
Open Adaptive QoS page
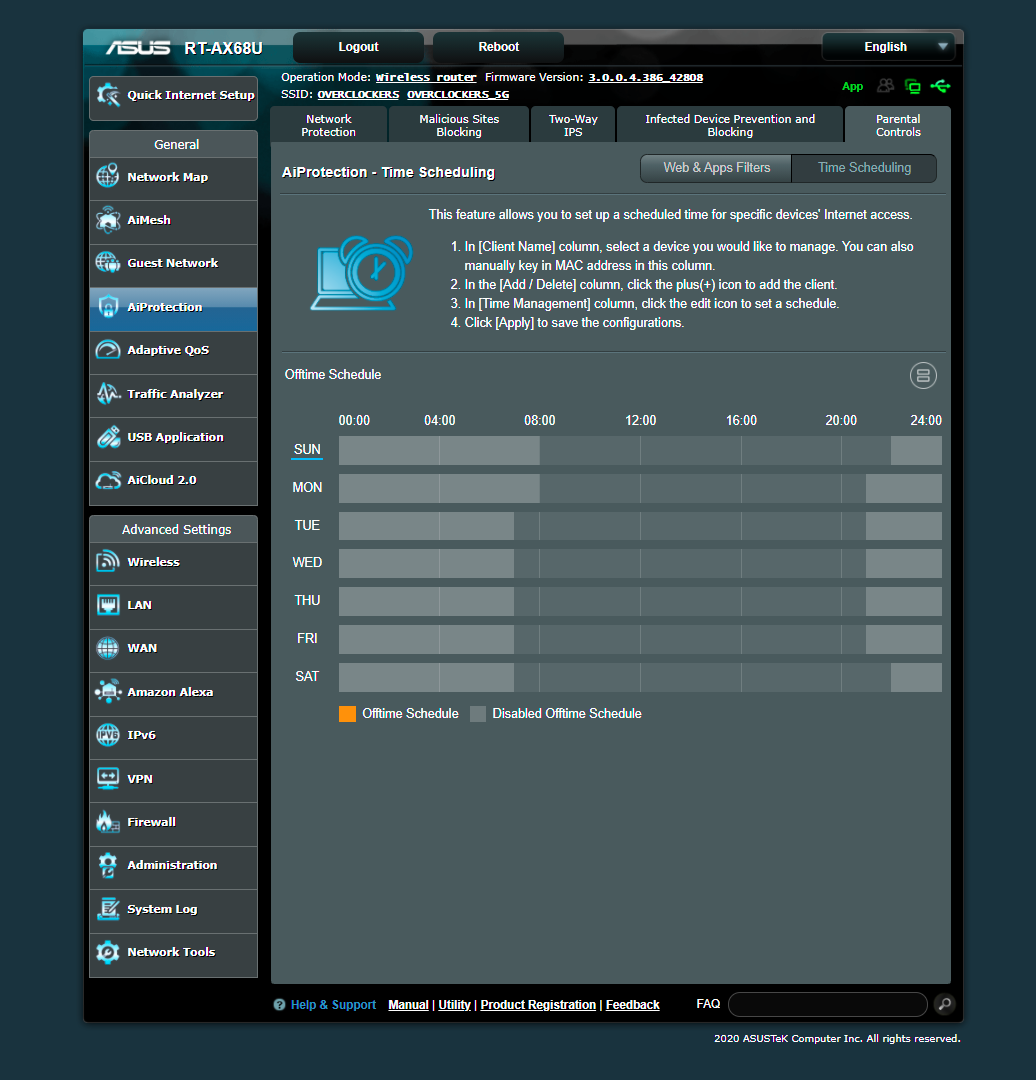pos(173,351)
